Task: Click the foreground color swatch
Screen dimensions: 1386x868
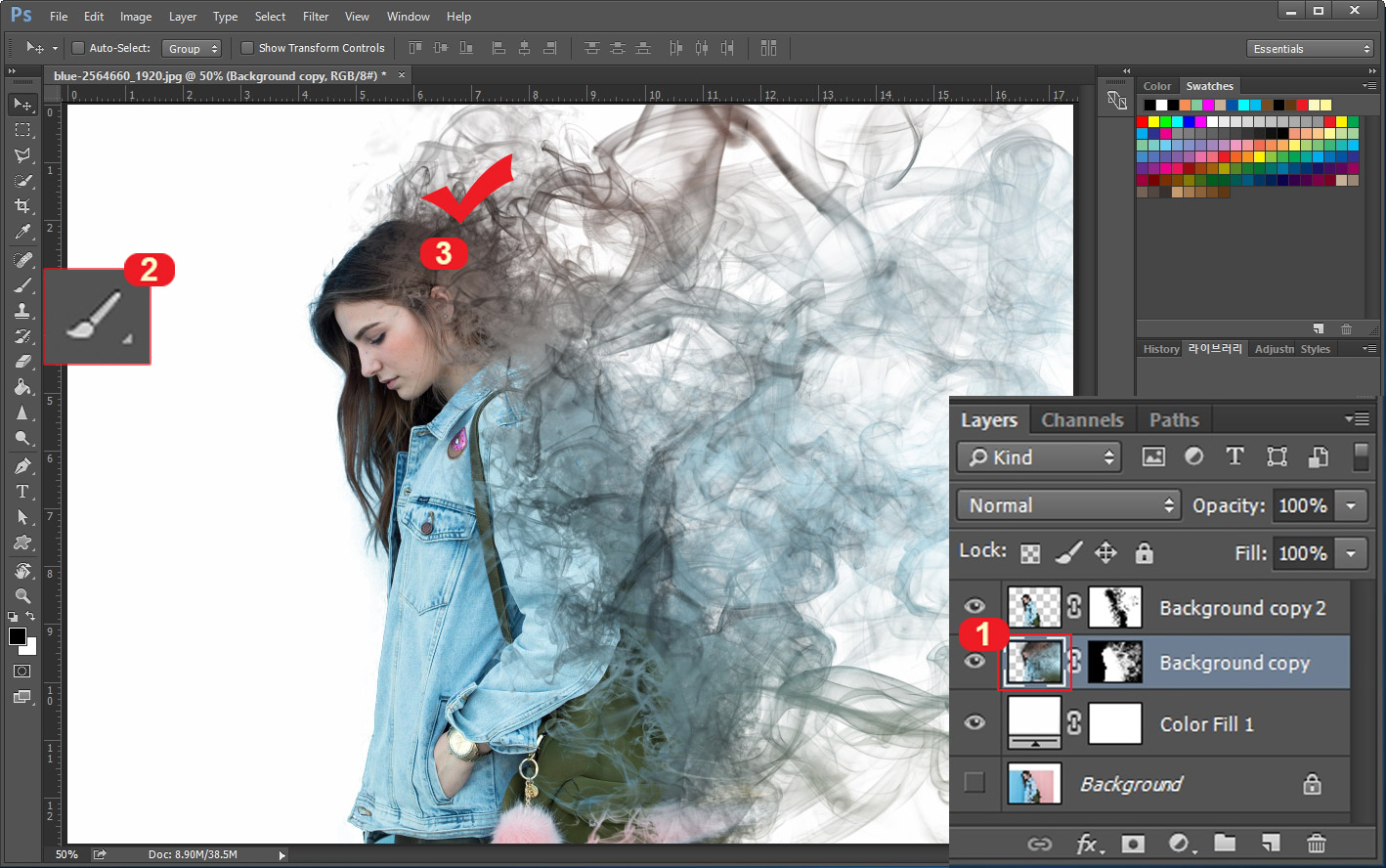Action: pyautogui.click(x=17, y=635)
